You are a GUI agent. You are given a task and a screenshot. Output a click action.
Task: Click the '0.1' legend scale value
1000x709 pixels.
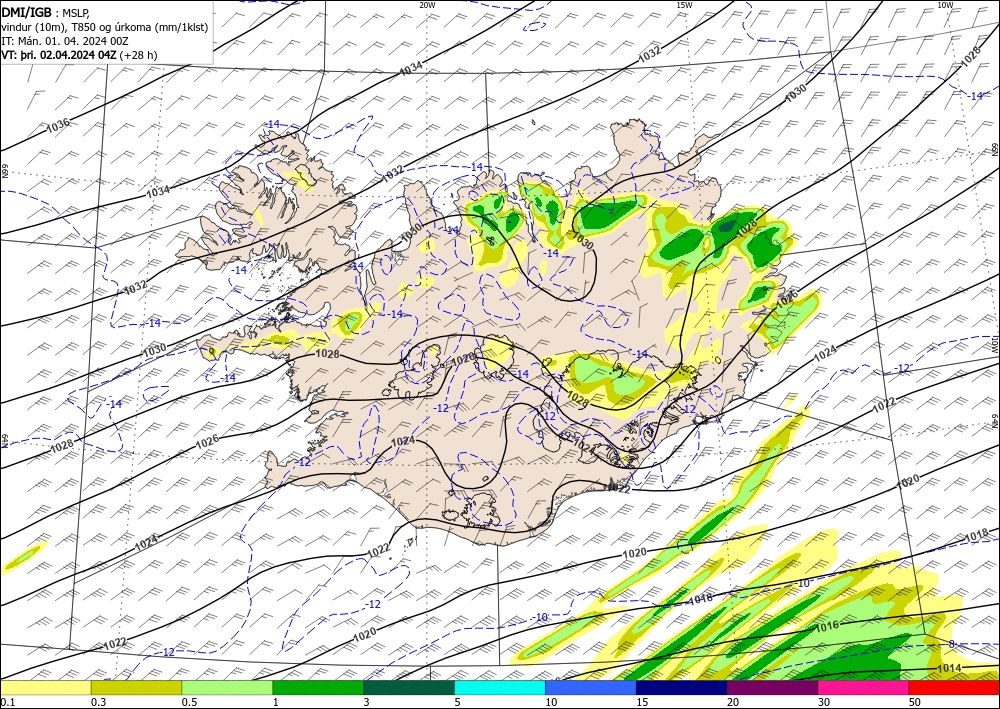click(x=6, y=702)
